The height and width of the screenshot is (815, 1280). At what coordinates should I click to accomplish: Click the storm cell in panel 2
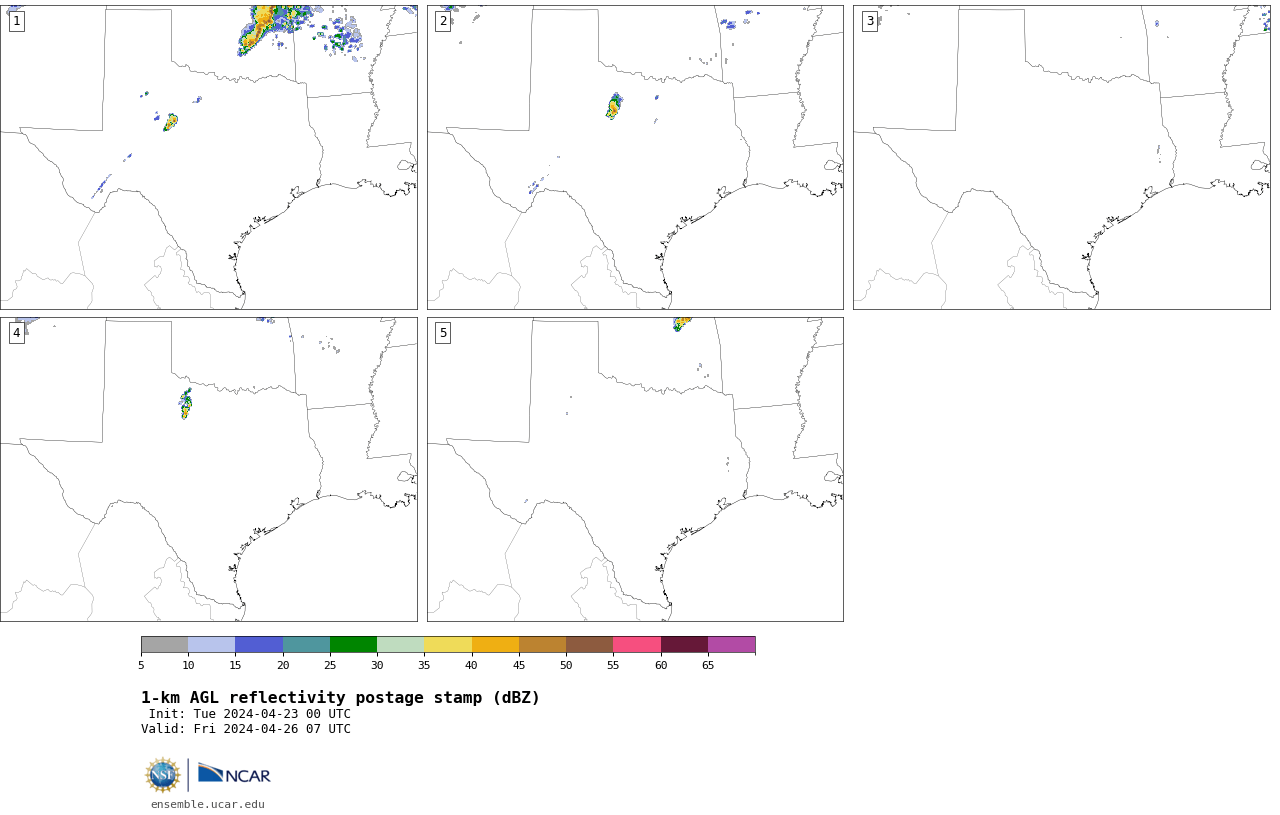point(614,106)
